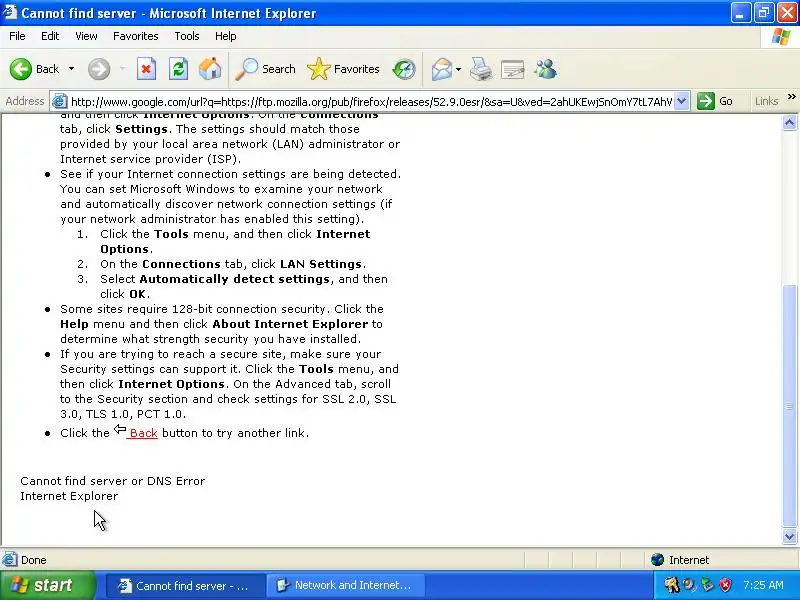Open the Messenger people icon
Viewport: 800px width, 600px height.
point(545,69)
